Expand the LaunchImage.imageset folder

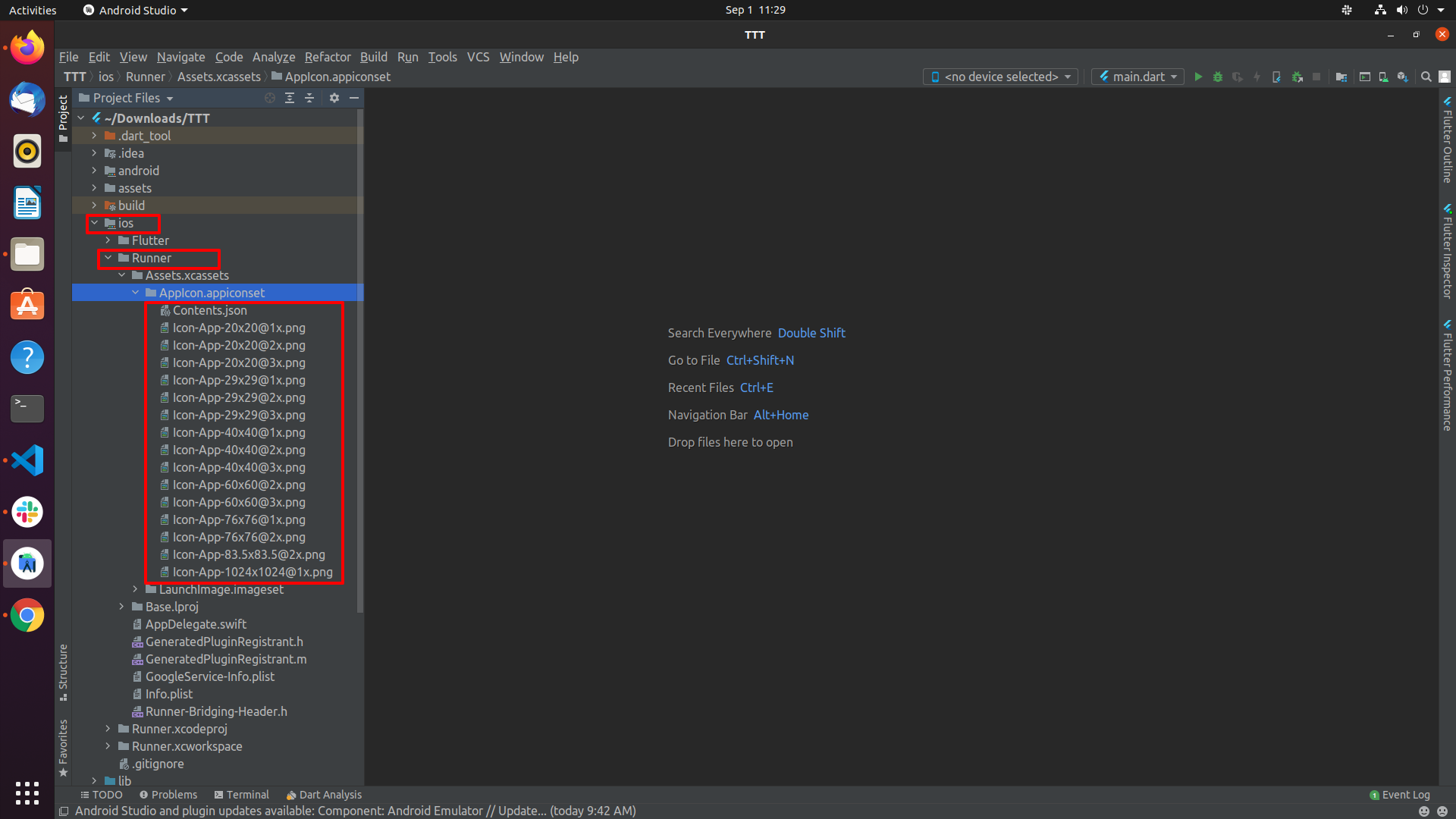click(x=136, y=589)
